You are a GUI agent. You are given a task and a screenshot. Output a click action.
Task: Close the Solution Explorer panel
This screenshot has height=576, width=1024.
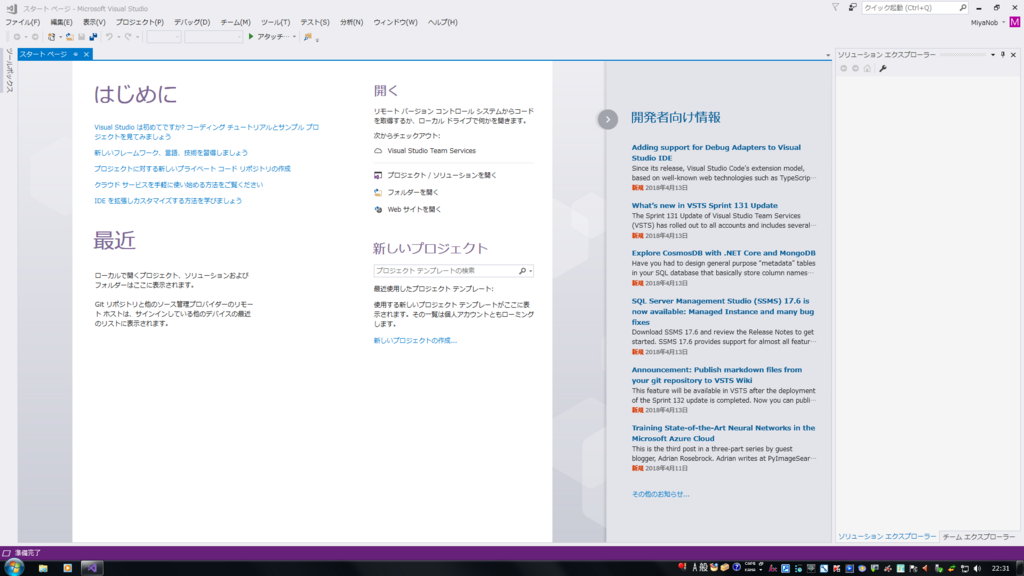point(1014,55)
